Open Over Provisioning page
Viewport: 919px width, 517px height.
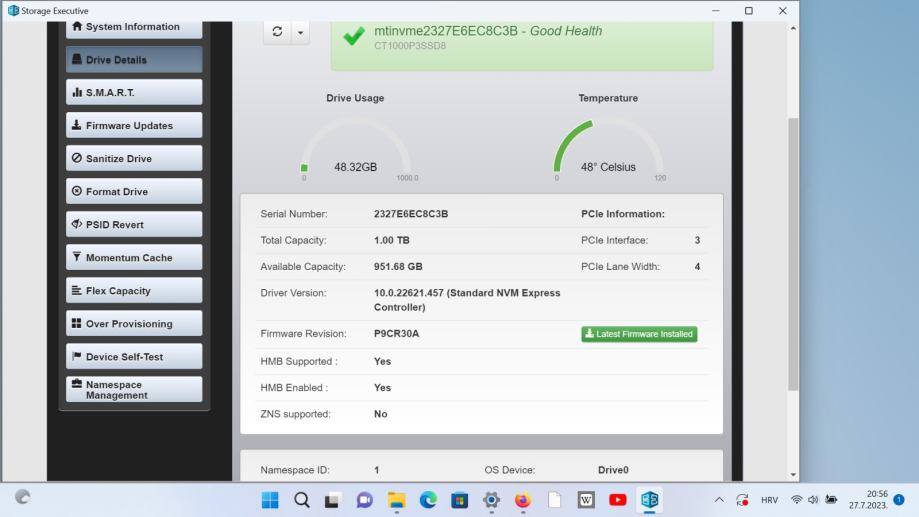point(134,324)
